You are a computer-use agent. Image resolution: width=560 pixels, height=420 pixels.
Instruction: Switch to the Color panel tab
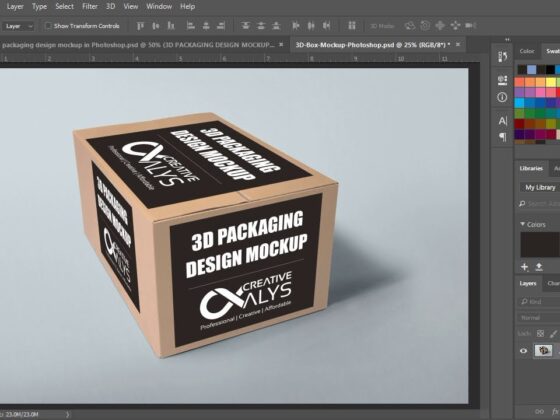(527, 51)
